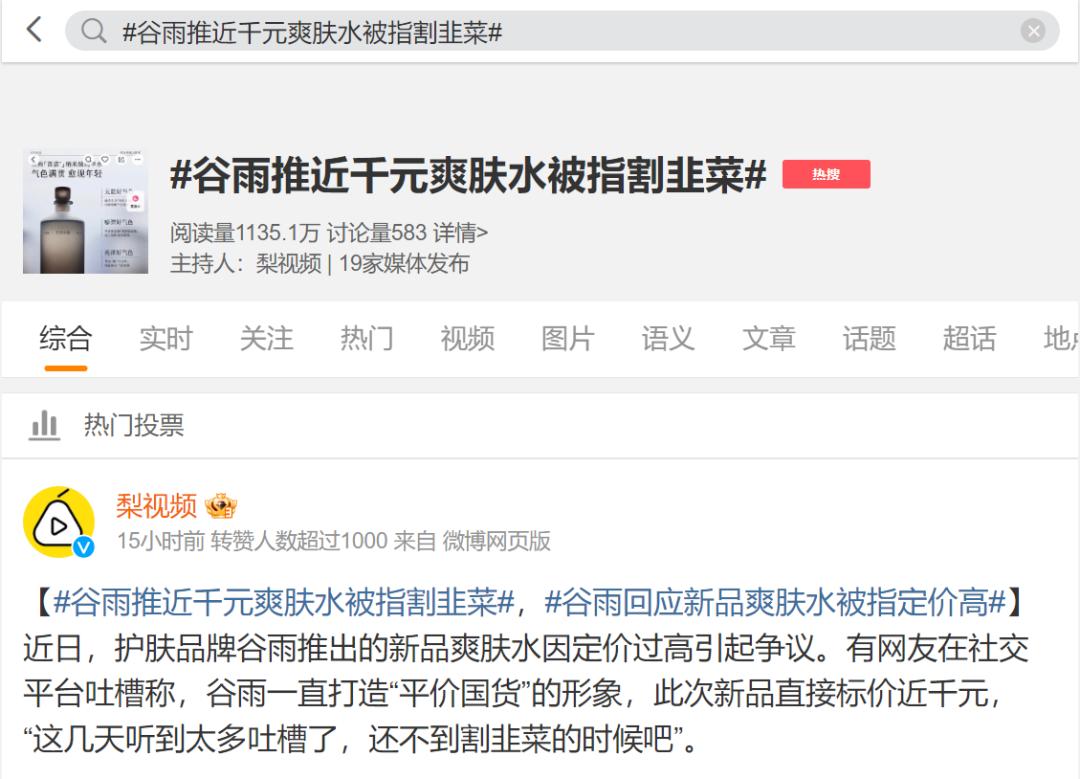The width and height of the screenshot is (1080, 779).
Task: Select the 综合 tab
Action: 65,339
